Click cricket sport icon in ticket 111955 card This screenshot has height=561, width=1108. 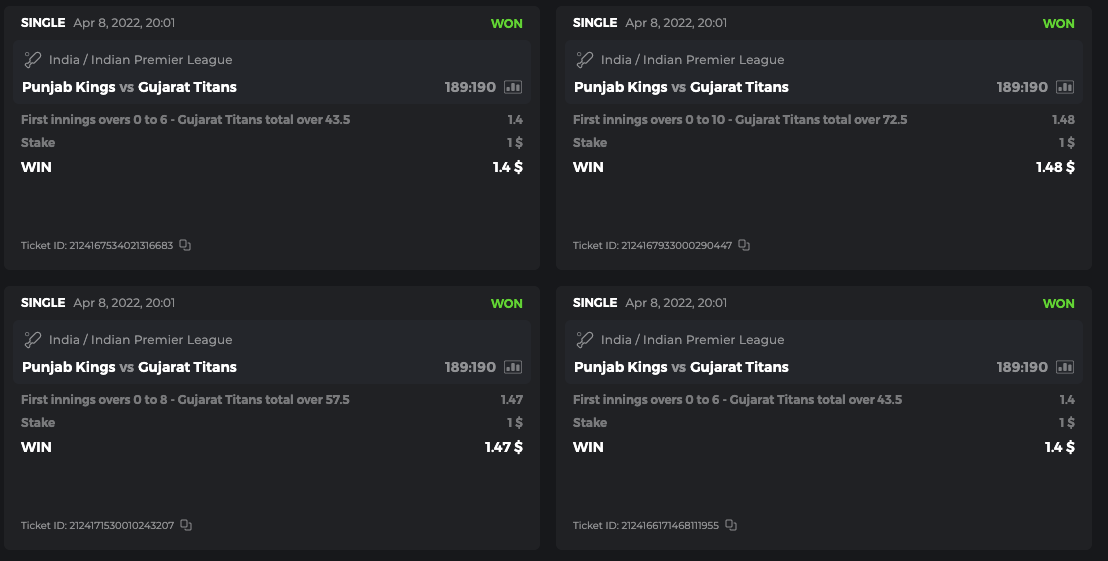pos(585,340)
